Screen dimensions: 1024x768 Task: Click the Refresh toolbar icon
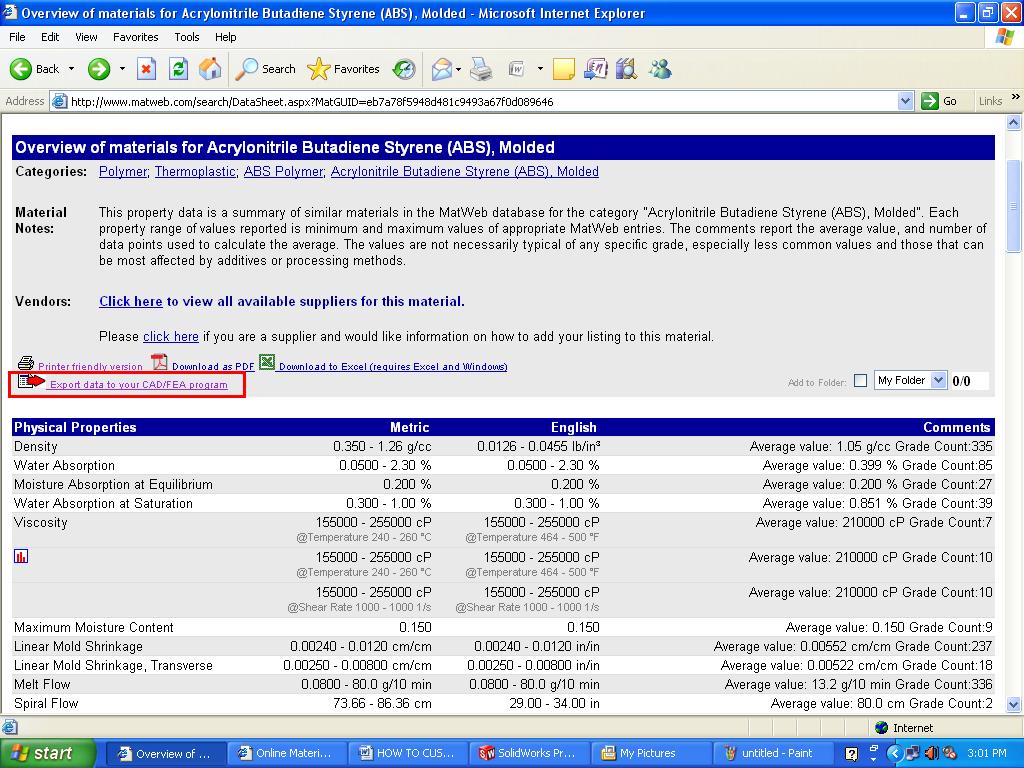pyautogui.click(x=181, y=69)
